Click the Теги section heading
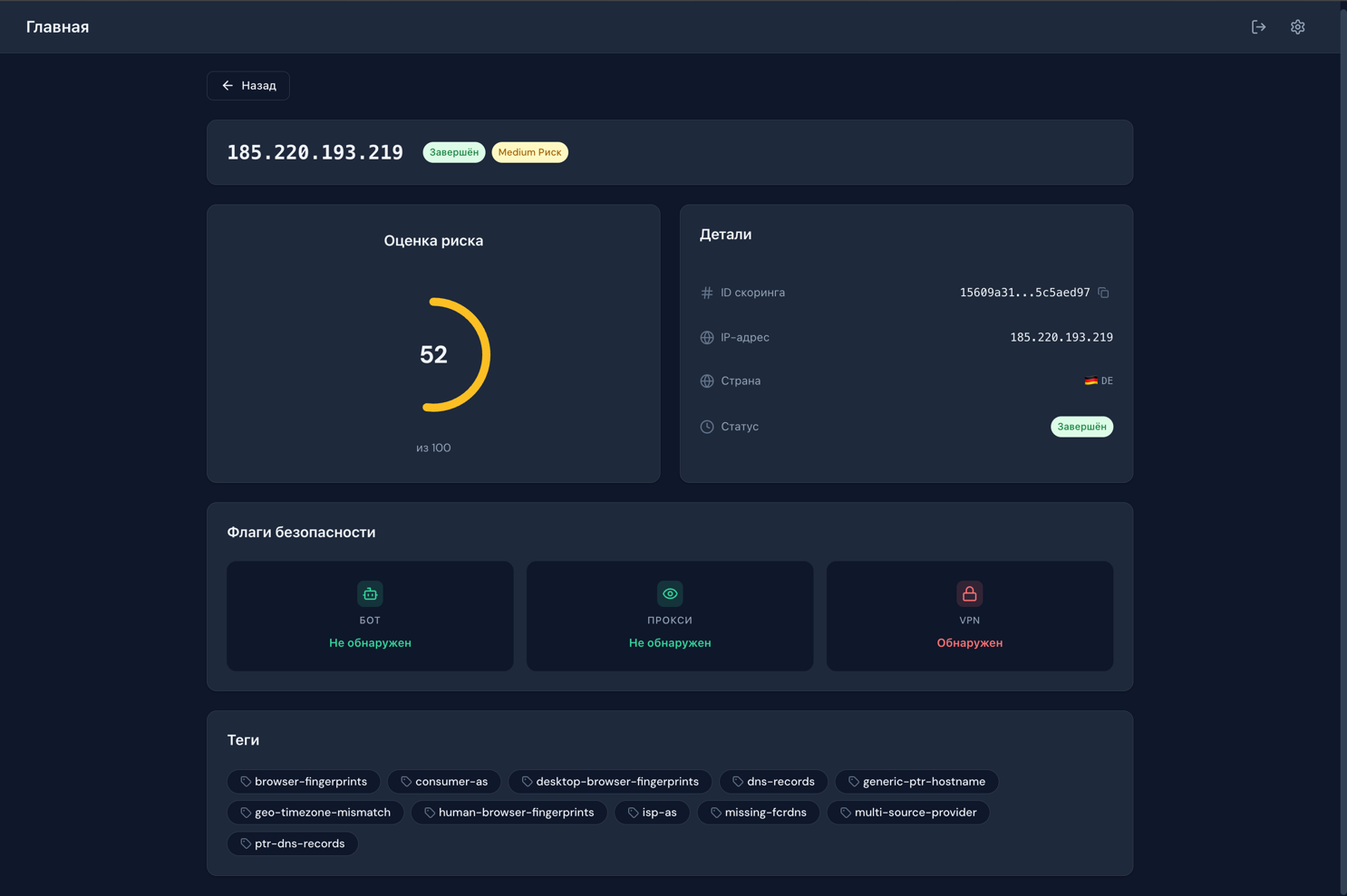1347x896 pixels. pyautogui.click(x=243, y=740)
